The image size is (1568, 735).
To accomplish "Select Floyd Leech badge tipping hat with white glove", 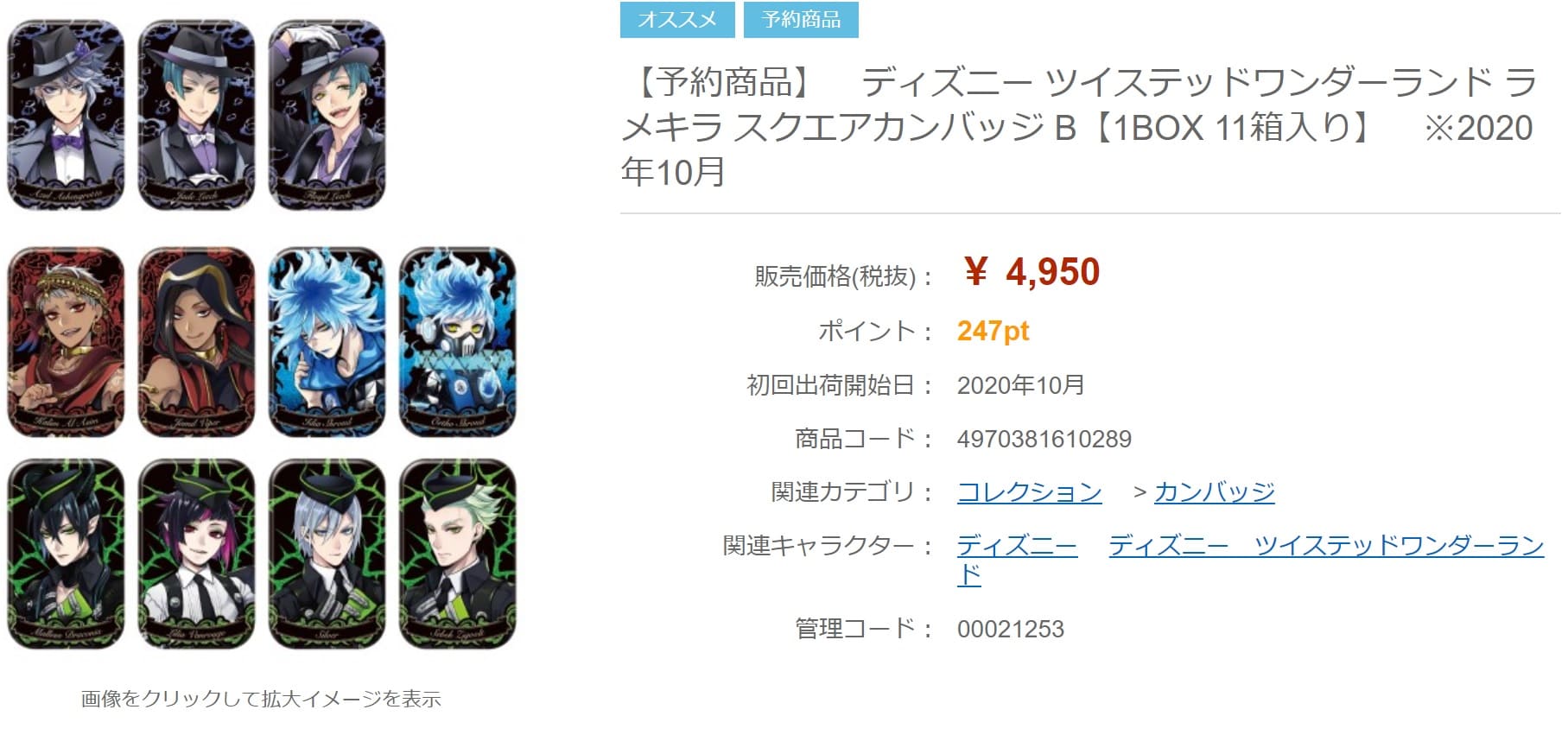I will pyautogui.click(x=327, y=116).
